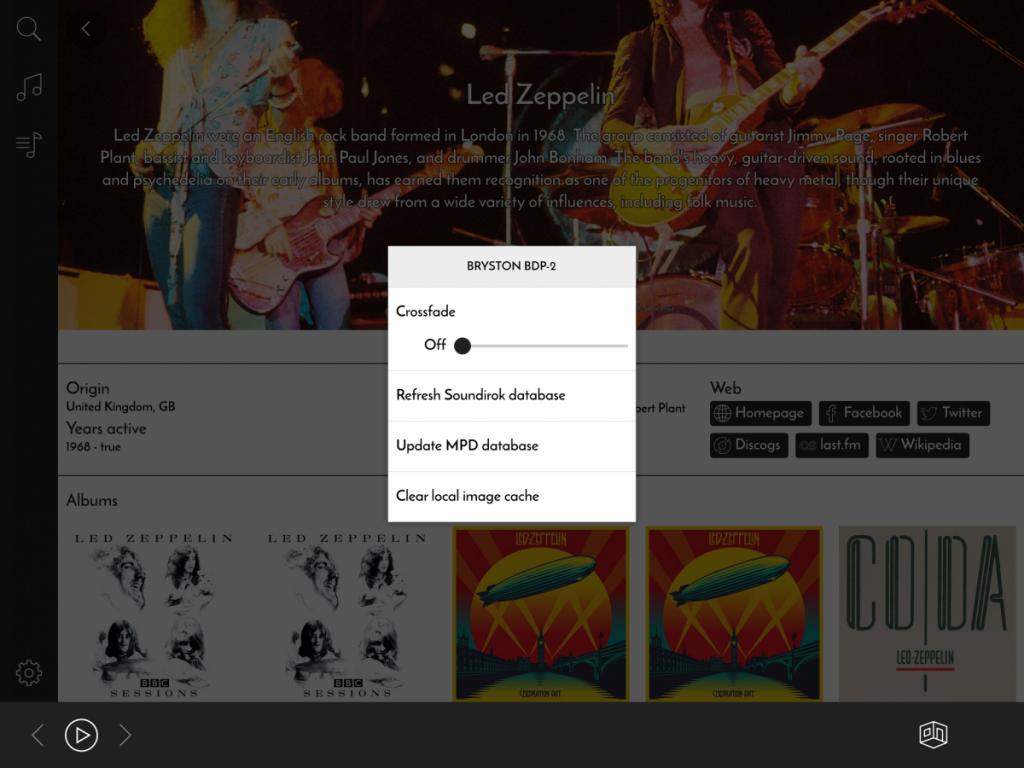
Task: Open the search icon in sidebar
Action: [x=29, y=29]
